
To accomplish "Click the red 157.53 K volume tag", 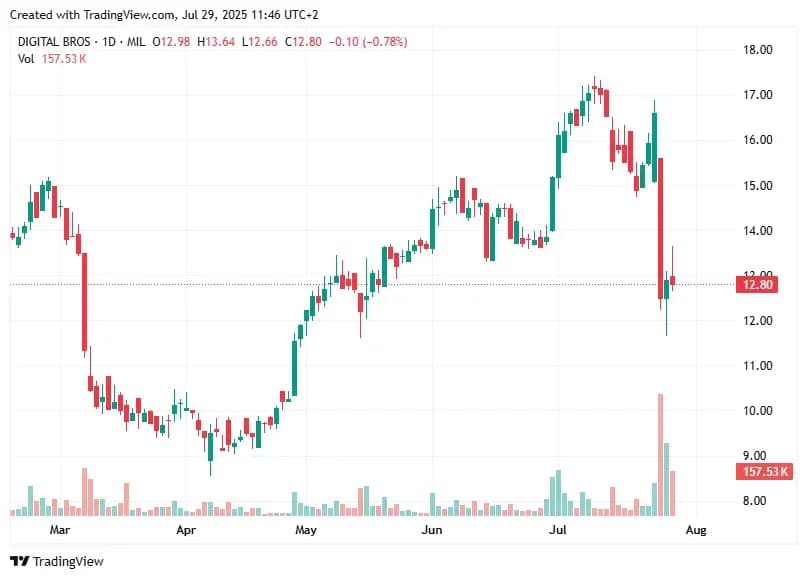I will [764, 471].
